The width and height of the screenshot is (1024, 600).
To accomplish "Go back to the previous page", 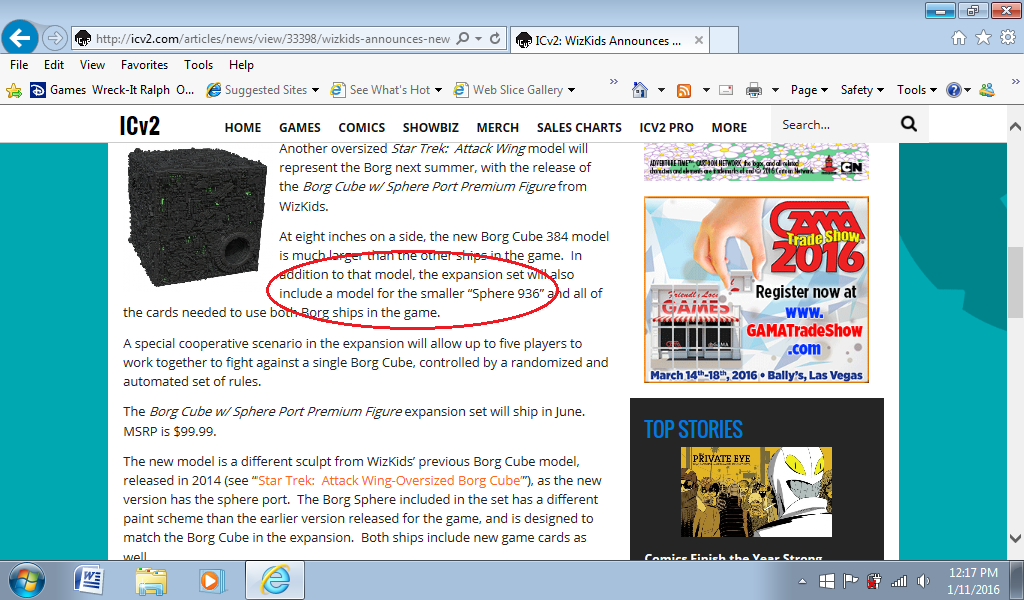I will tap(20, 38).
